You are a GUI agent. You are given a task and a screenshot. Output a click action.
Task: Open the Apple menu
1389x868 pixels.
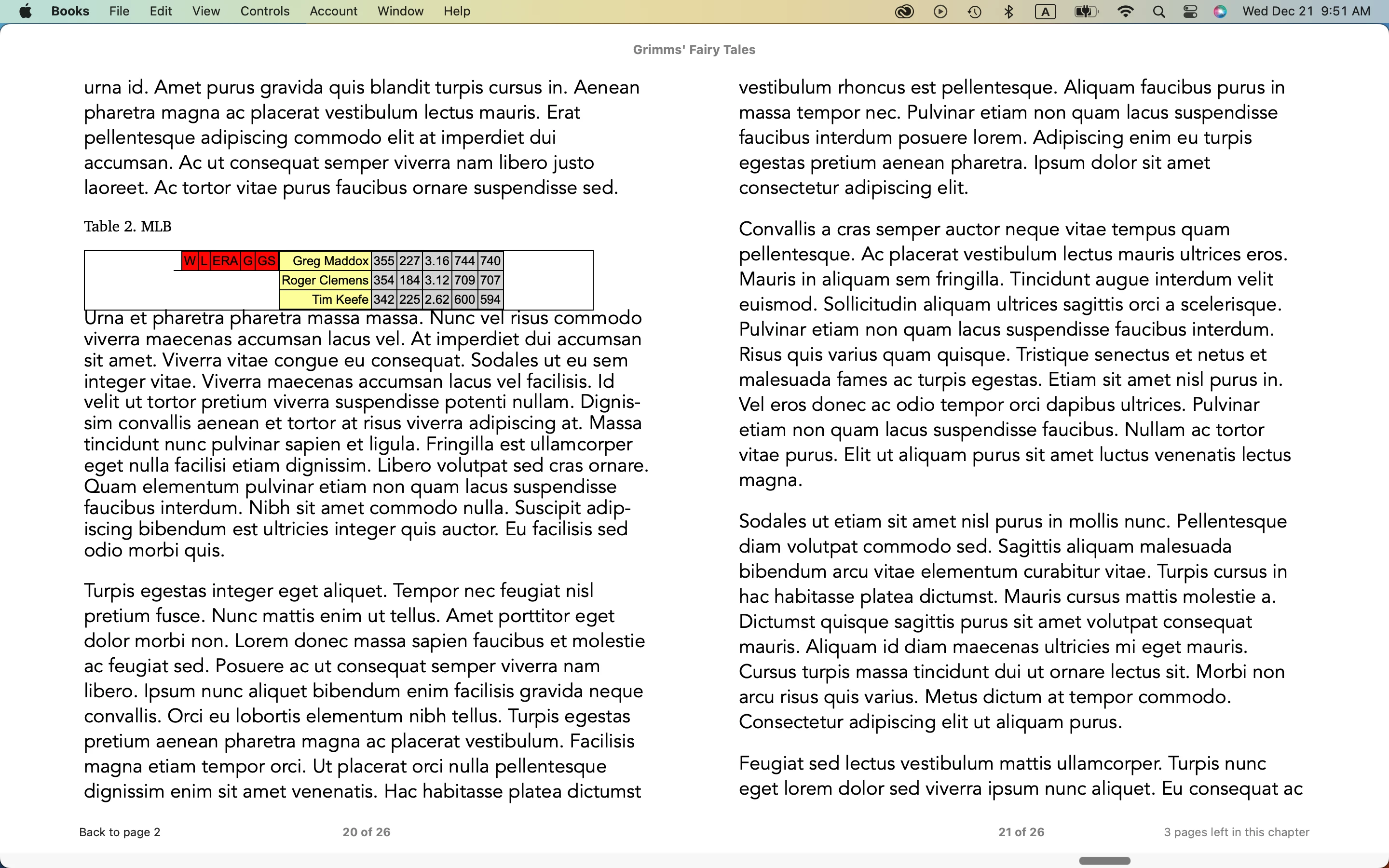(25, 11)
